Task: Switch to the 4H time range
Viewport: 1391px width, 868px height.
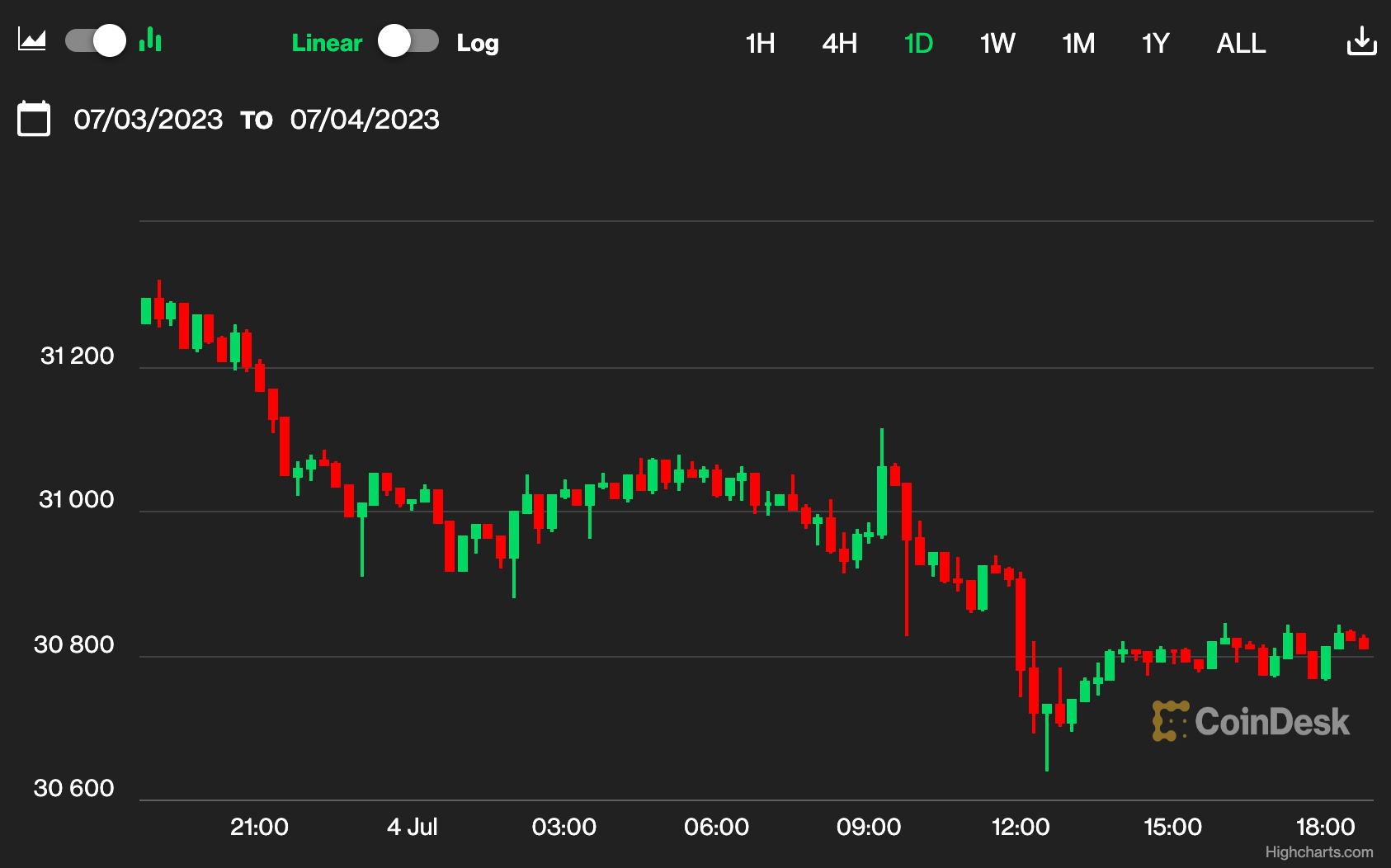Action: [x=840, y=43]
